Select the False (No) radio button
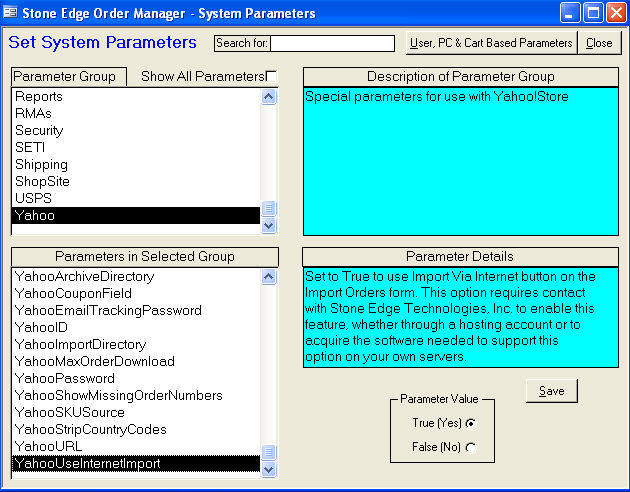The width and height of the screenshot is (630, 492). [x=470, y=447]
